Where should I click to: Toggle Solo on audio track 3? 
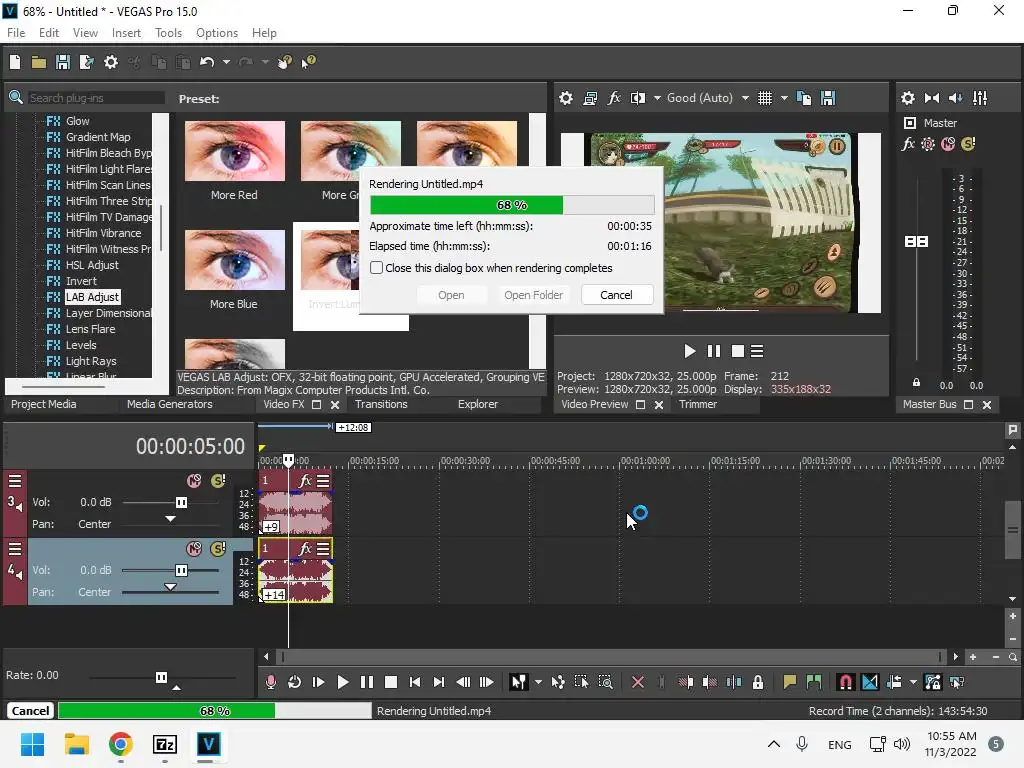218,481
